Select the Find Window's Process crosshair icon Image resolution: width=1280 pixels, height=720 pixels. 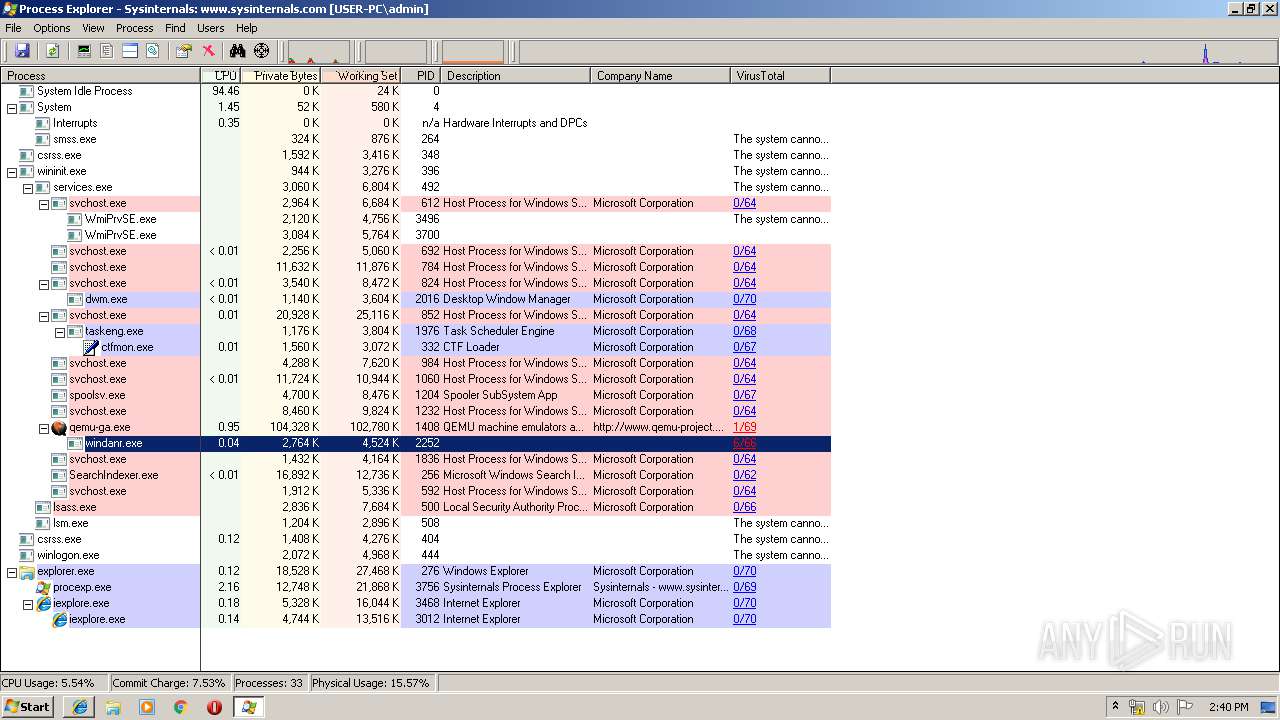(x=261, y=51)
